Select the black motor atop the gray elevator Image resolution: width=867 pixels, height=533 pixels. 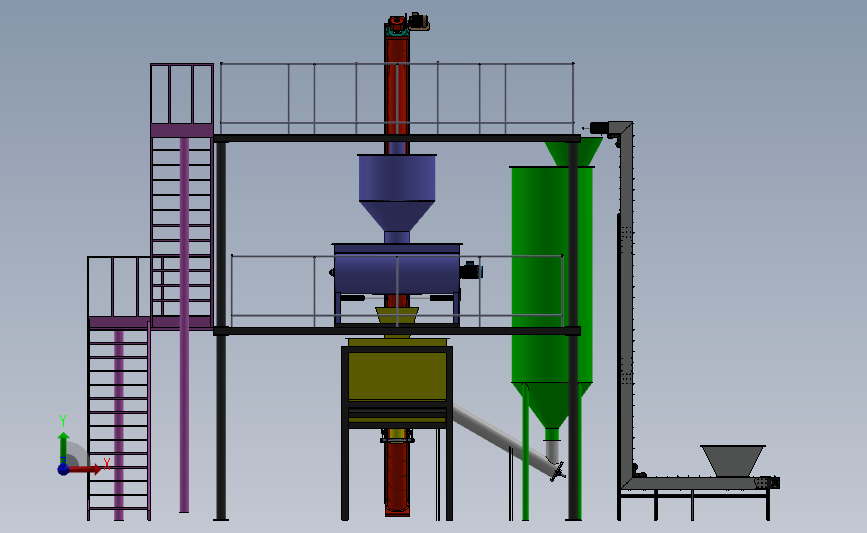[x=599, y=128]
